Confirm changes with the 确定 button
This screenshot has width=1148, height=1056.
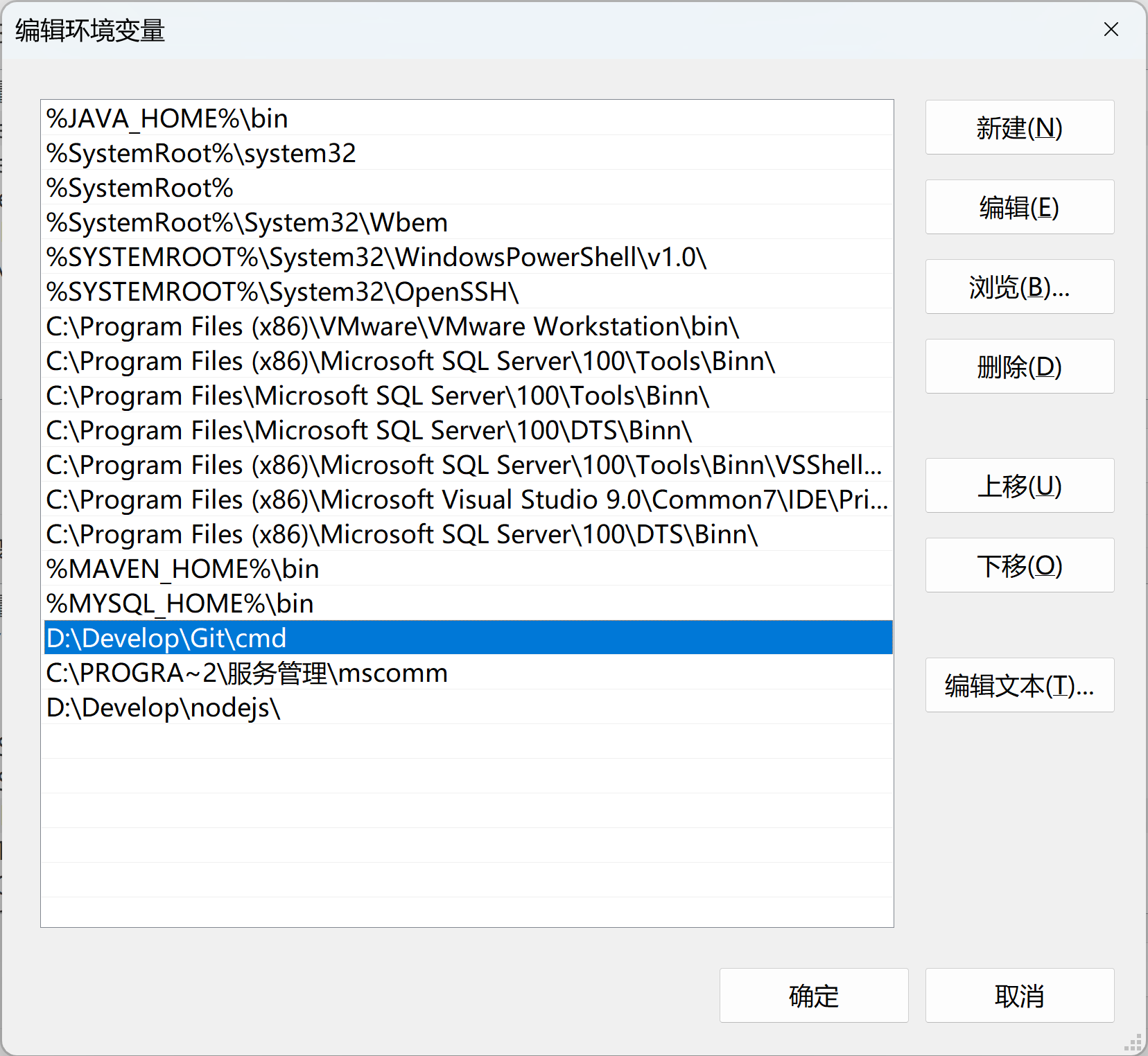[x=814, y=996]
